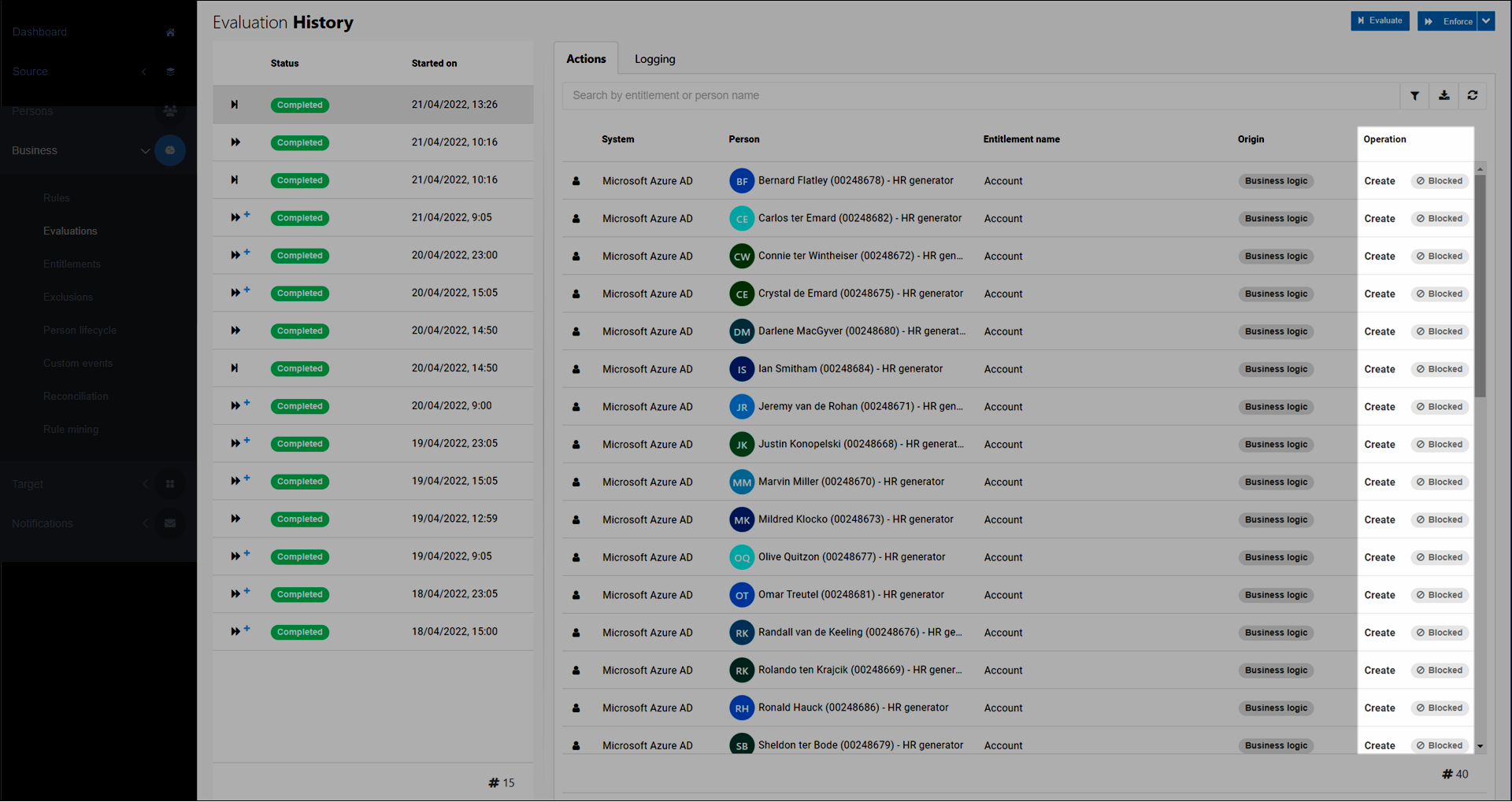Select the Actions tab
The image size is (1512, 802).
[586, 58]
